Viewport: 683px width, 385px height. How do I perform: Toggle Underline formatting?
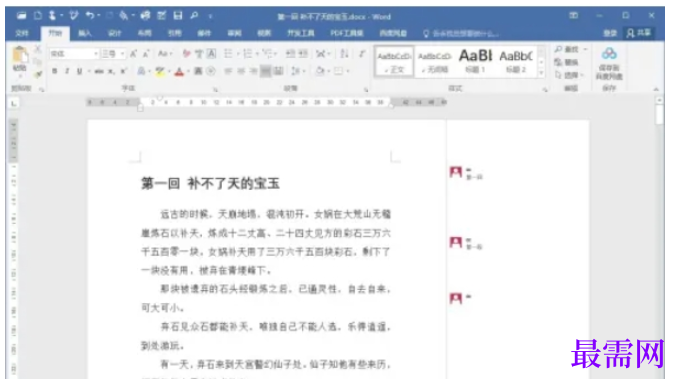pos(79,71)
